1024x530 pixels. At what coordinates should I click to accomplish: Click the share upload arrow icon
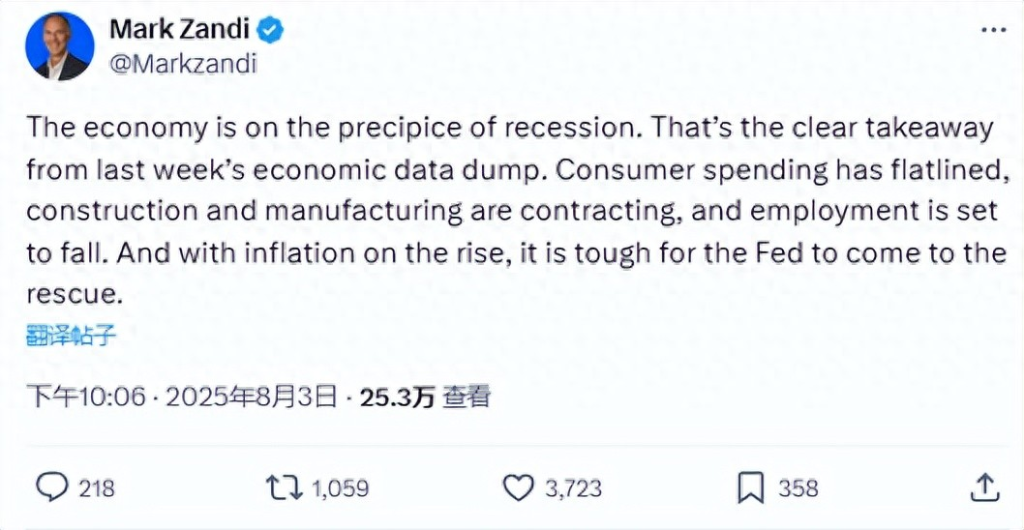click(x=985, y=488)
